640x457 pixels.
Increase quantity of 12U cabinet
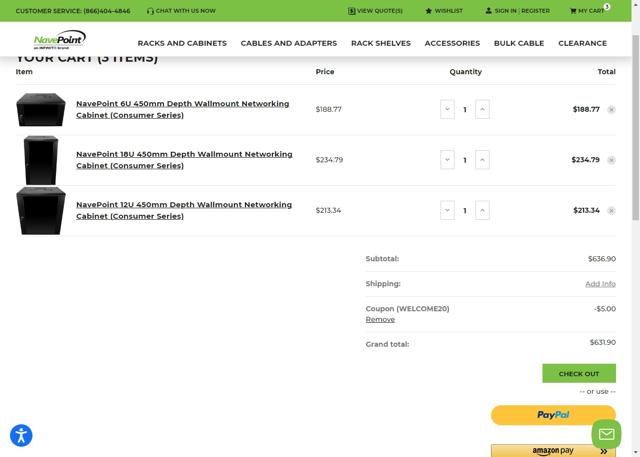click(x=482, y=211)
